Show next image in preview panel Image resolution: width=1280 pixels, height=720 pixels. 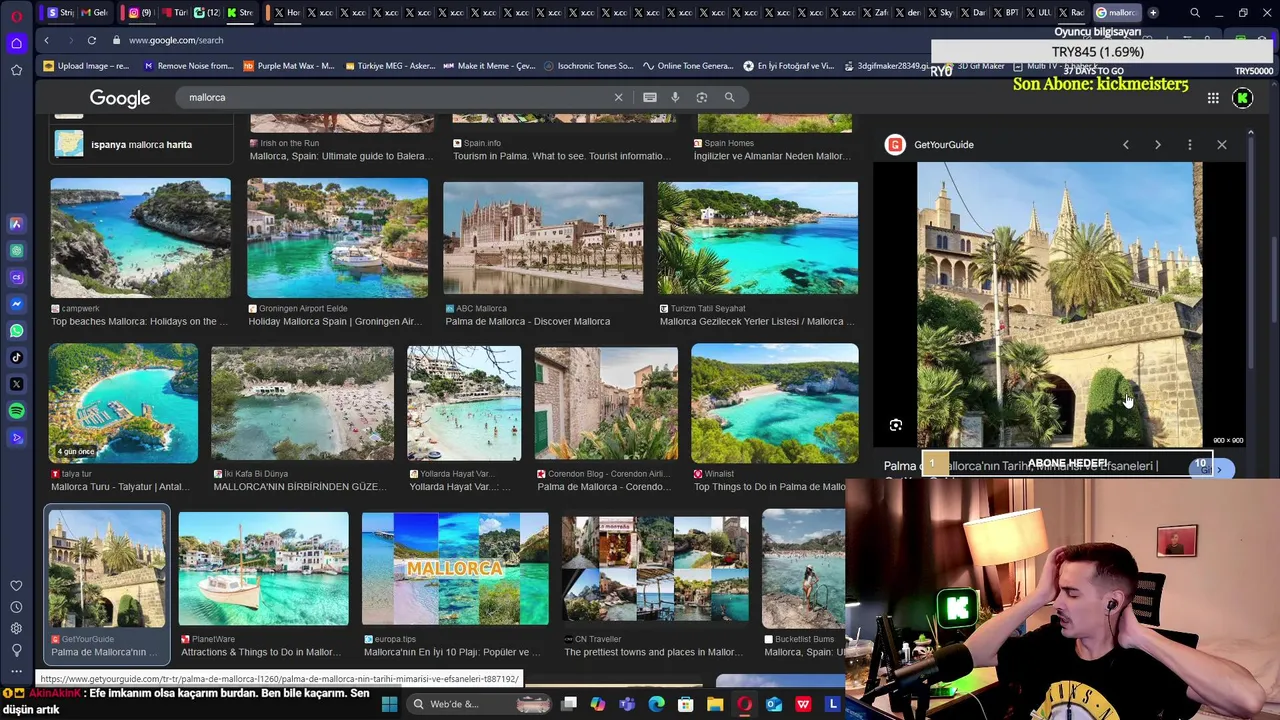[1158, 145]
